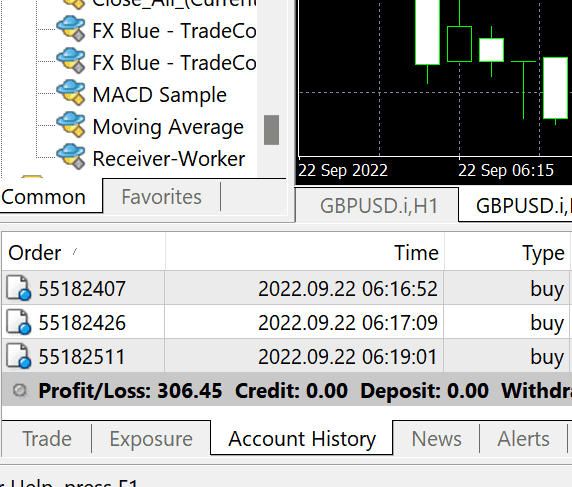Click the Deposit: 0.00 summary text
572x487 pixels.
point(424,391)
